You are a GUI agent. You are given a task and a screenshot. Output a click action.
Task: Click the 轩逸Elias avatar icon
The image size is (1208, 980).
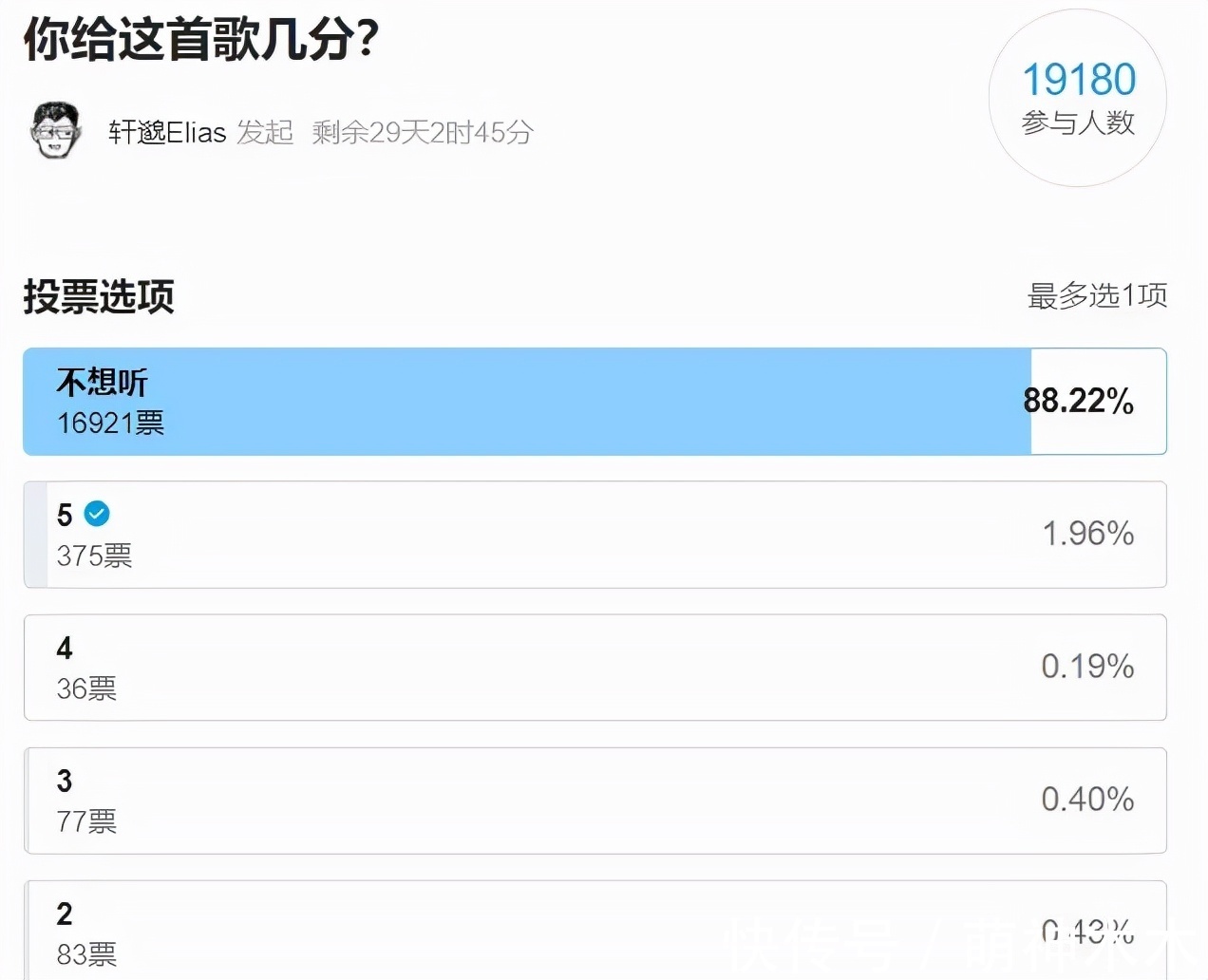click(57, 130)
